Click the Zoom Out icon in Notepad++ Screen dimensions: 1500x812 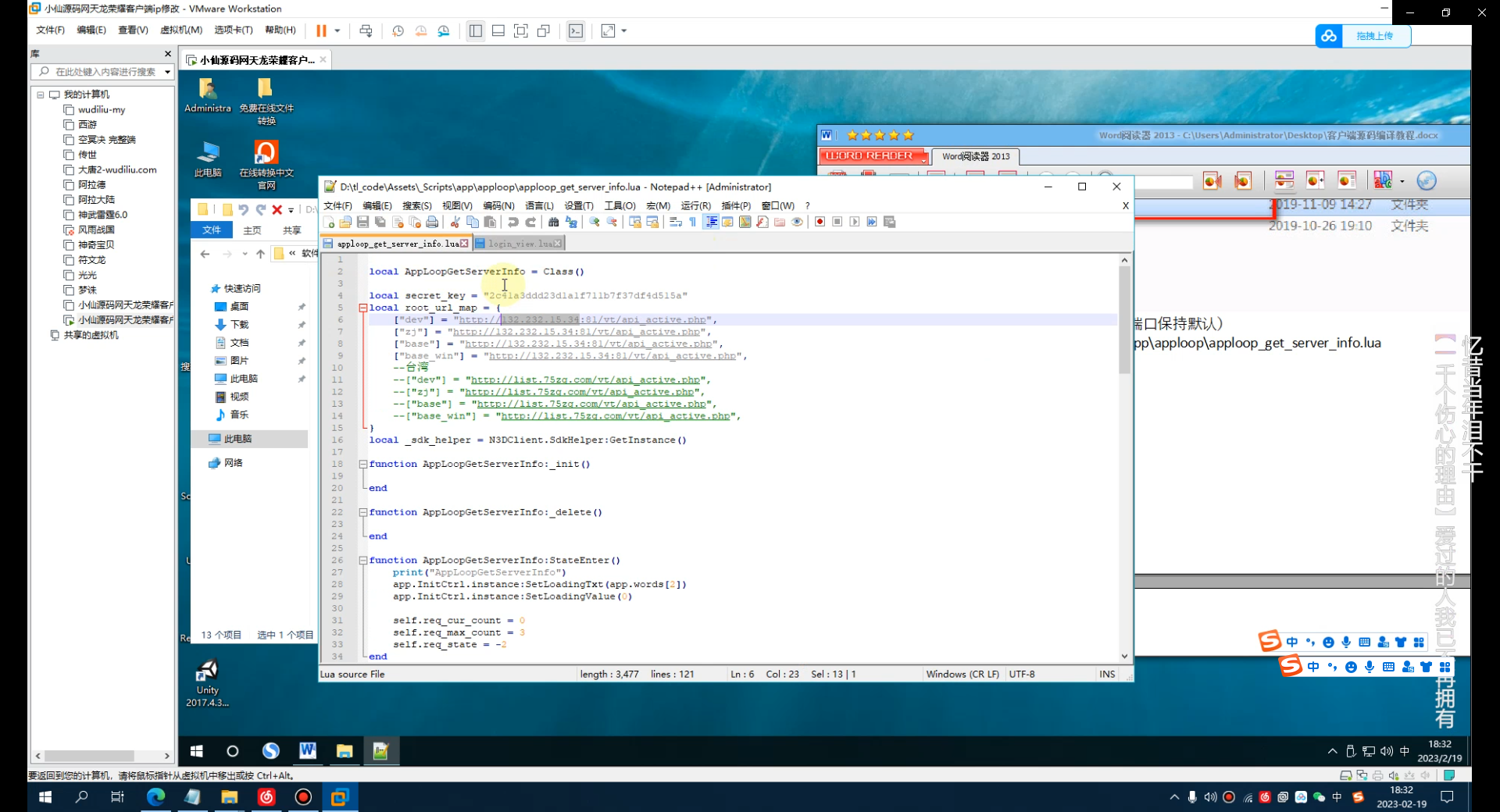click(x=612, y=223)
